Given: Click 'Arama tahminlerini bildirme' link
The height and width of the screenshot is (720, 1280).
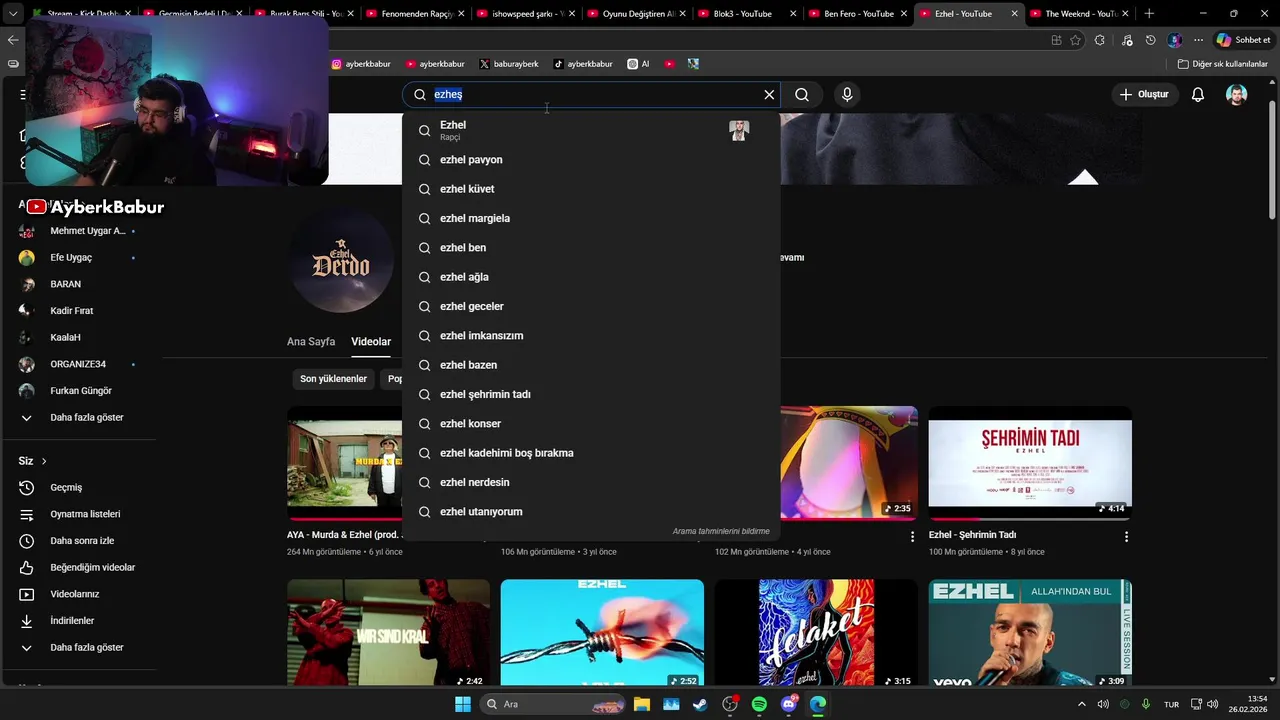Looking at the screenshot, I should [x=721, y=532].
